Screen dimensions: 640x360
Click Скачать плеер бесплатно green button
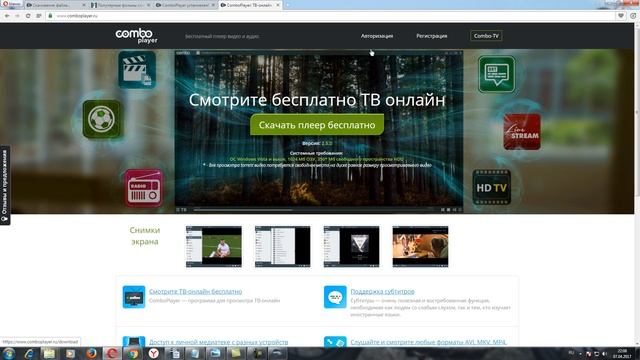pyautogui.click(x=317, y=124)
